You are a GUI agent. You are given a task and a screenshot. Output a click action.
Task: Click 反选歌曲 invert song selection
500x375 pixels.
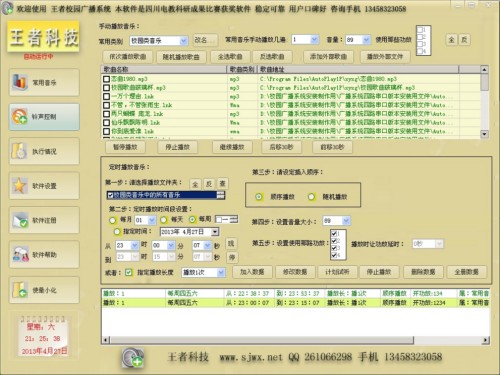[272, 57]
